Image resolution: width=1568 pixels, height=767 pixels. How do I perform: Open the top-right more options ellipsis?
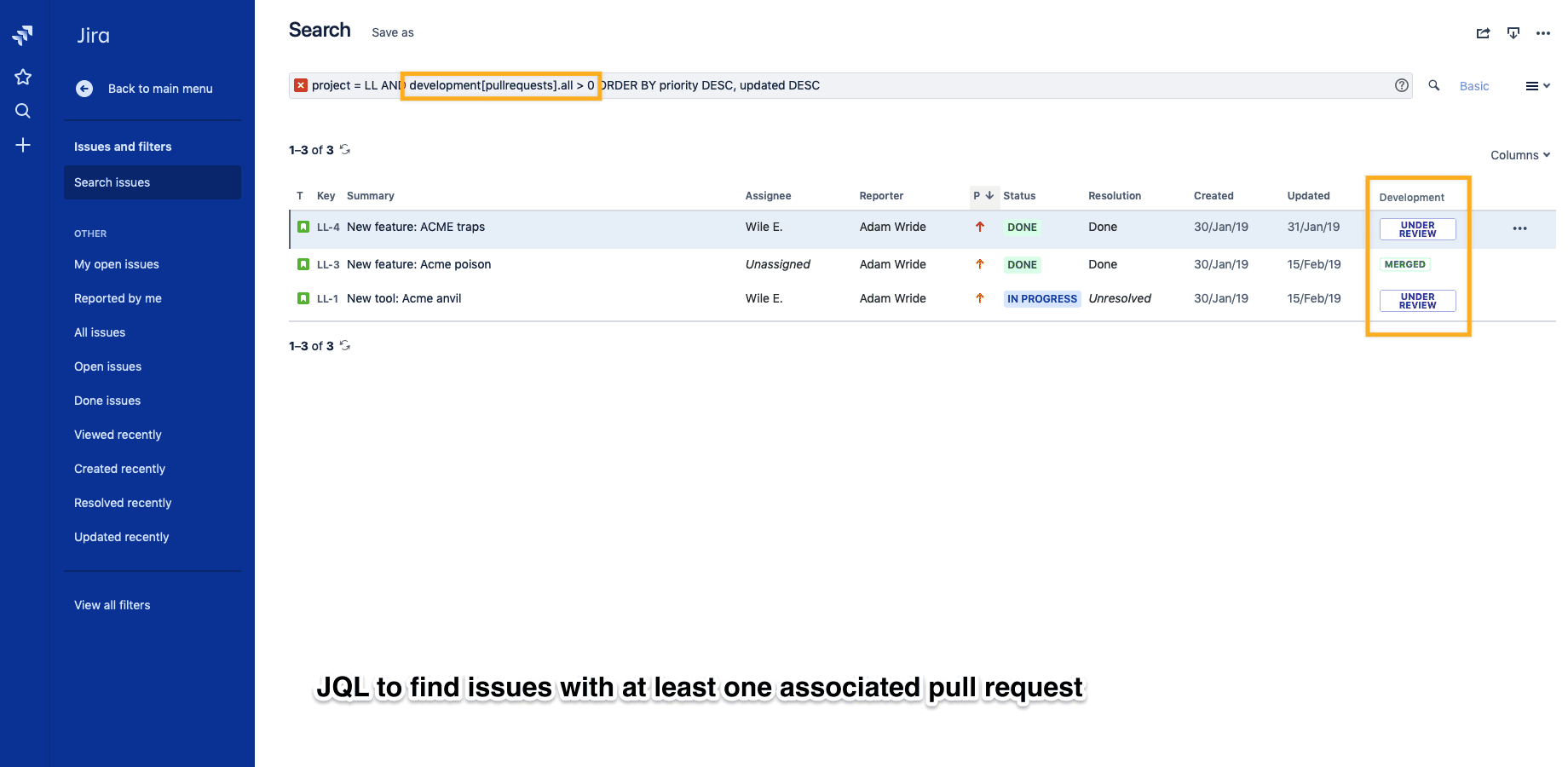point(1543,33)
